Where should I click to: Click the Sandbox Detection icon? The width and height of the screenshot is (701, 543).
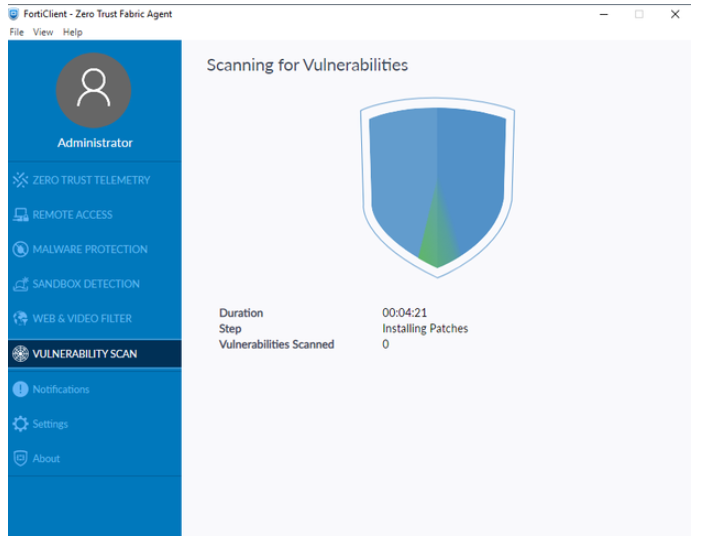[21, 284]
